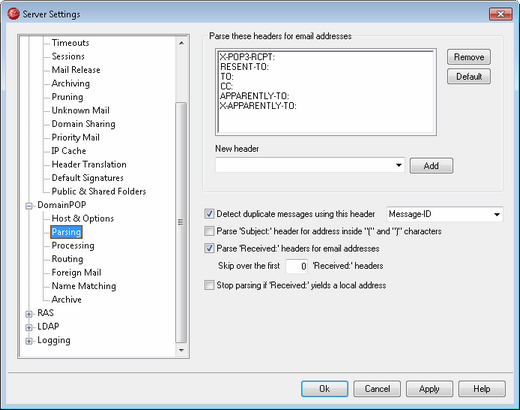
Task: Select Host & Options in the tree
Action: (x=83, y=218)
